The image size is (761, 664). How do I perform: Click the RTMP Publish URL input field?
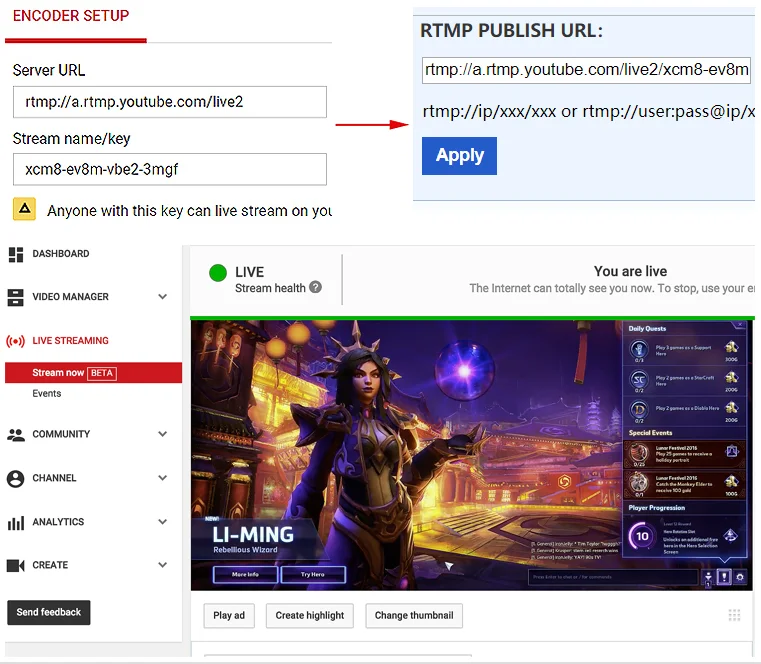(x=586, y=70)
